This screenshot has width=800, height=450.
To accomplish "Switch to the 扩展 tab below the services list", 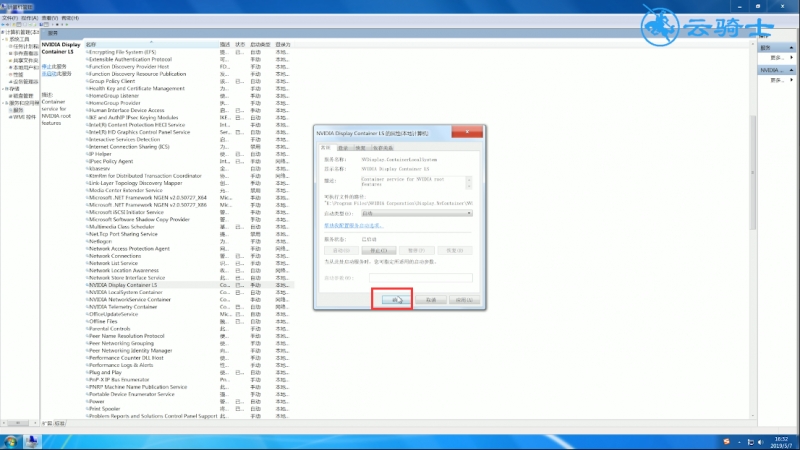I will point(47,423).
